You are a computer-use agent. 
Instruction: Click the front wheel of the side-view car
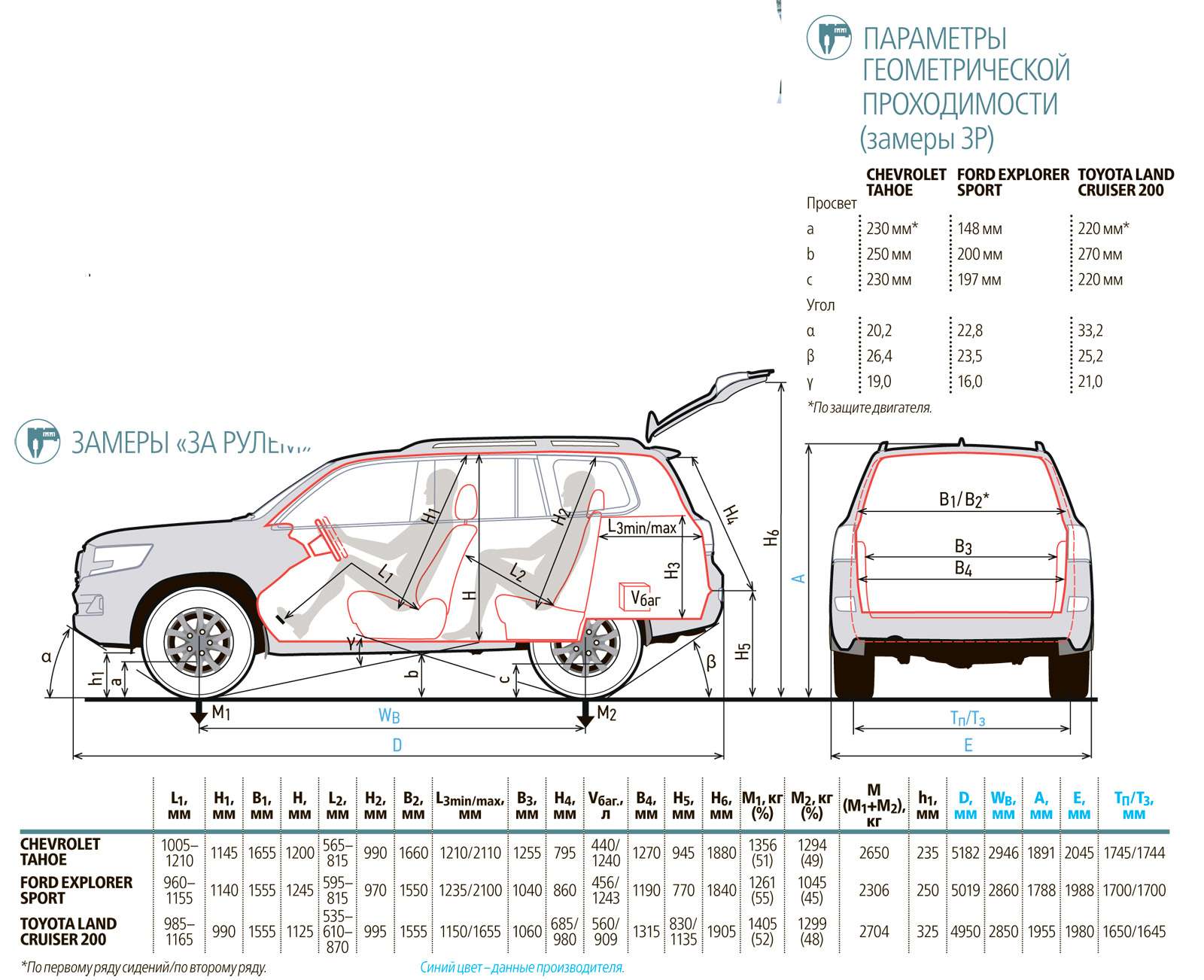coord(199,645)
